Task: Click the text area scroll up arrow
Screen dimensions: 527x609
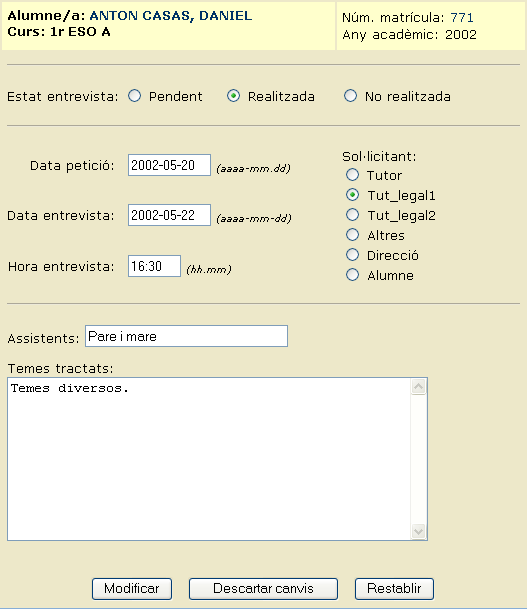Action: tap(419, 387)
